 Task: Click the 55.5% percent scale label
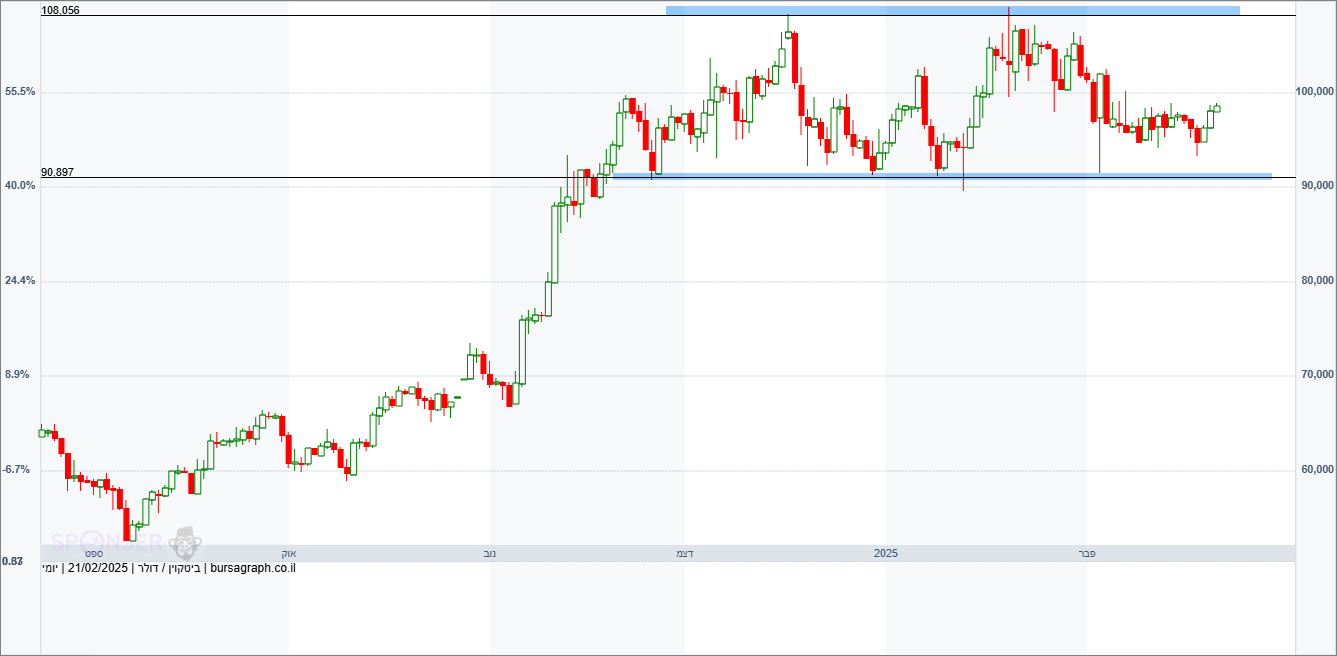[20, 91]
